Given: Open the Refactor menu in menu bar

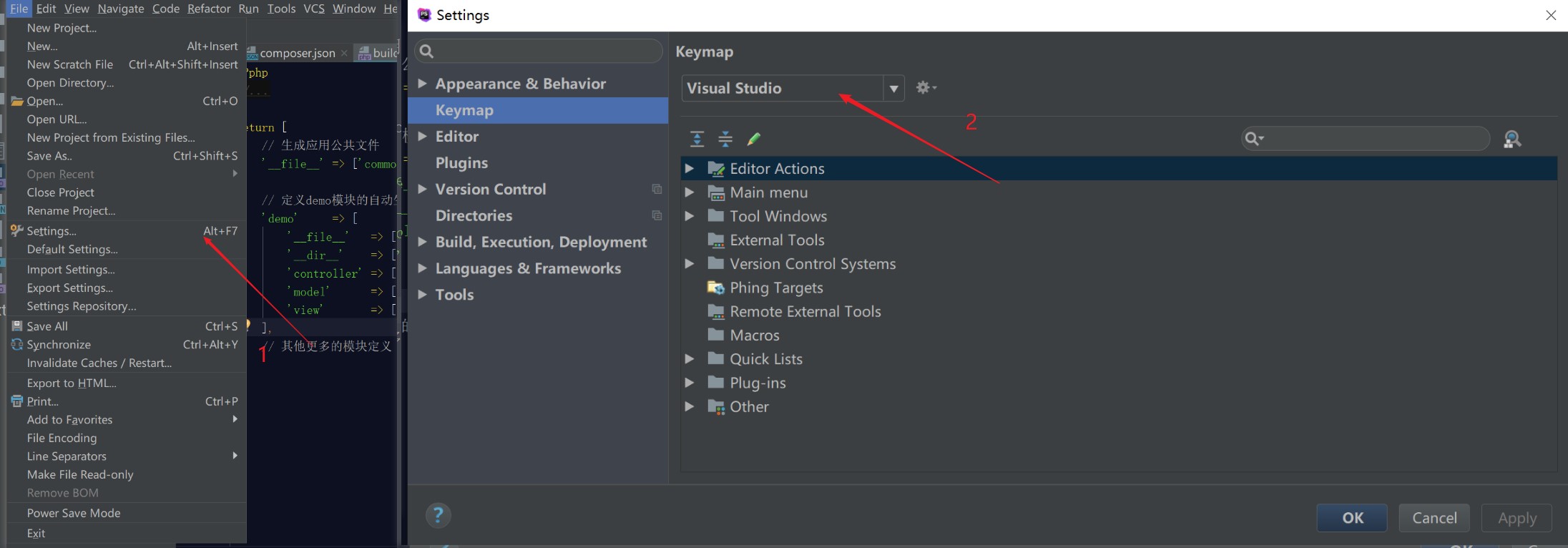Looking at the screenshot, I should click(208, 9).
